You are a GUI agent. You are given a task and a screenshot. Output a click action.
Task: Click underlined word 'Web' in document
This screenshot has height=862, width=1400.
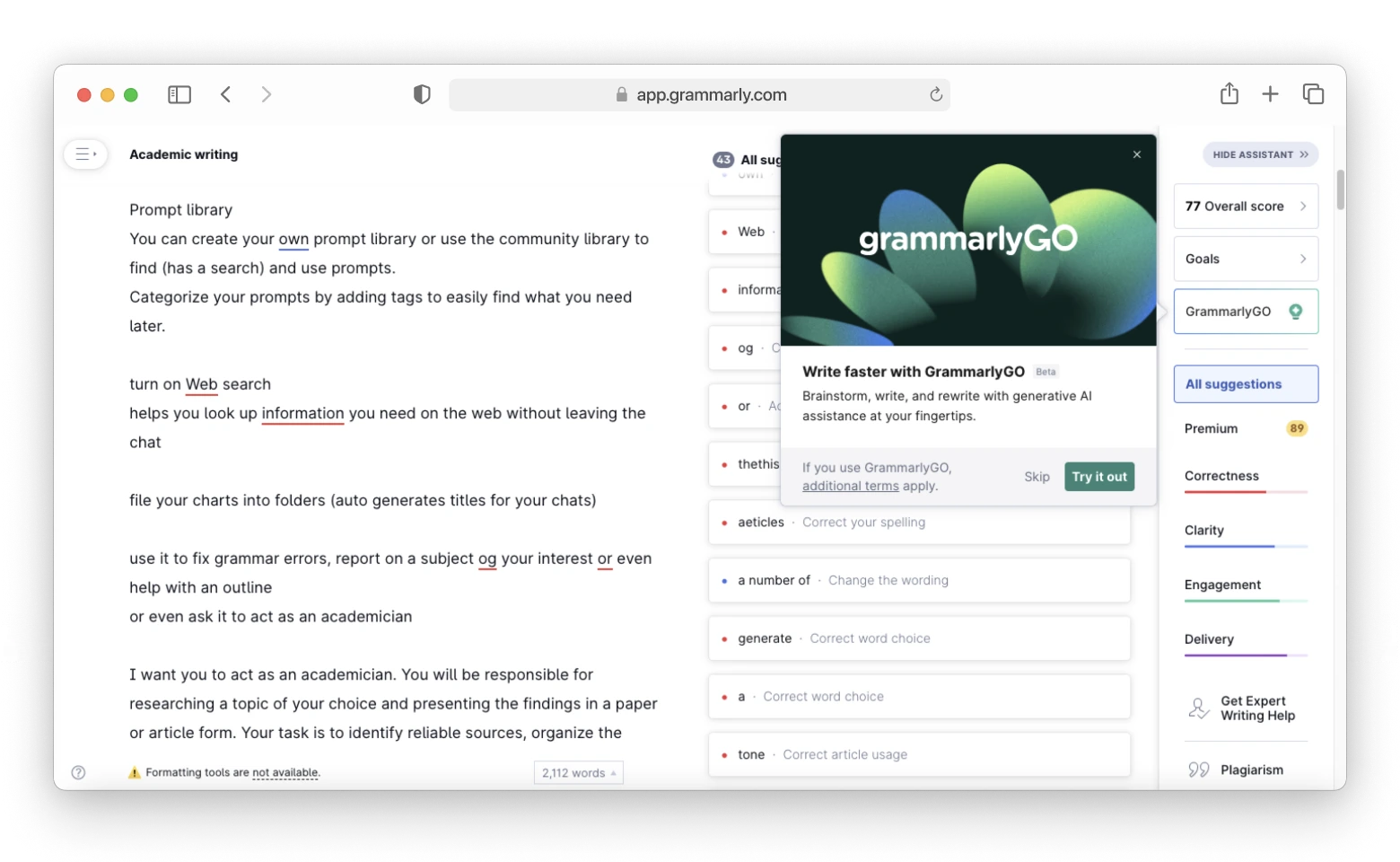point(201,384)
